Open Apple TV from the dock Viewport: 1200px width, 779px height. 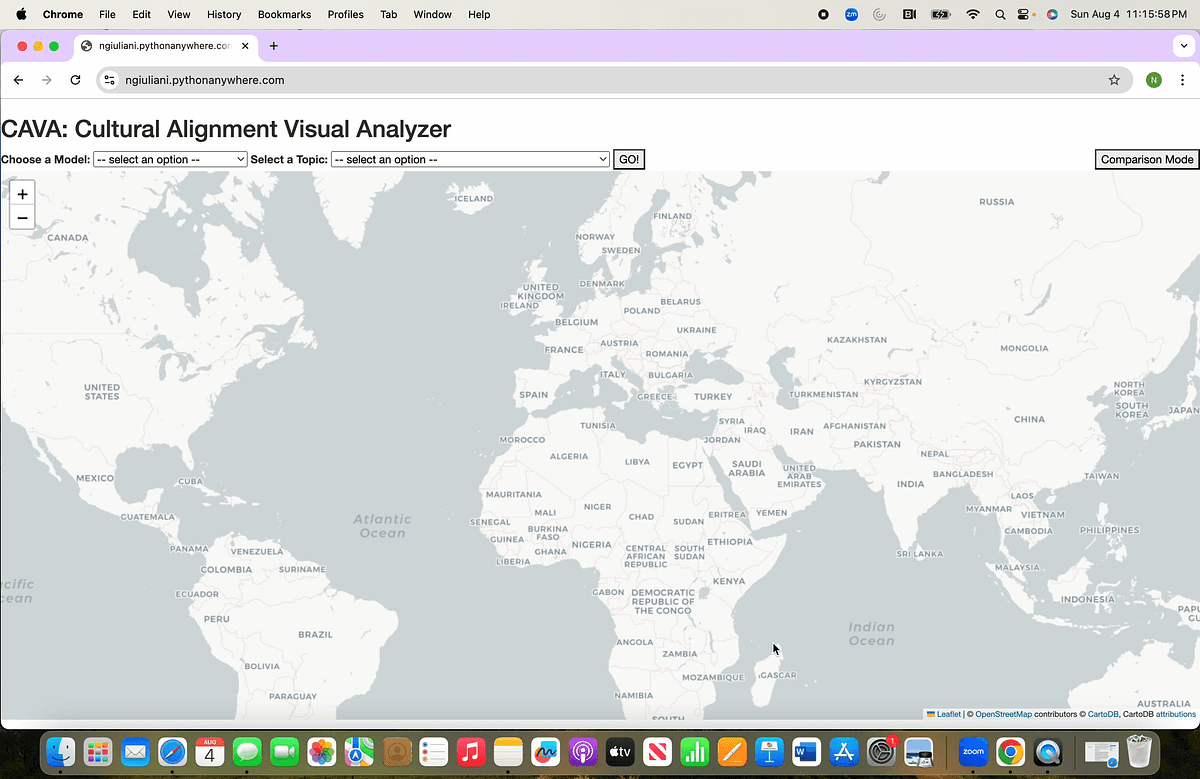(x=620, y=751)
